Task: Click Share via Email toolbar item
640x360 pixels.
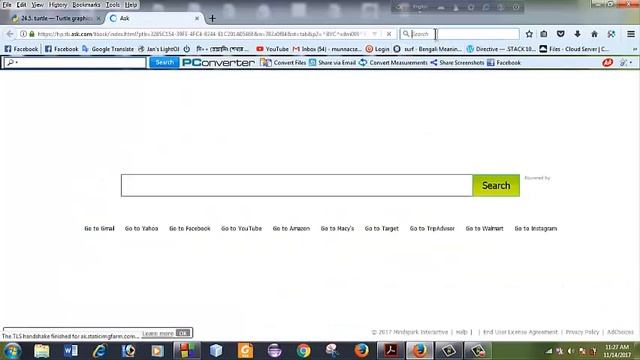Action: 332,62
